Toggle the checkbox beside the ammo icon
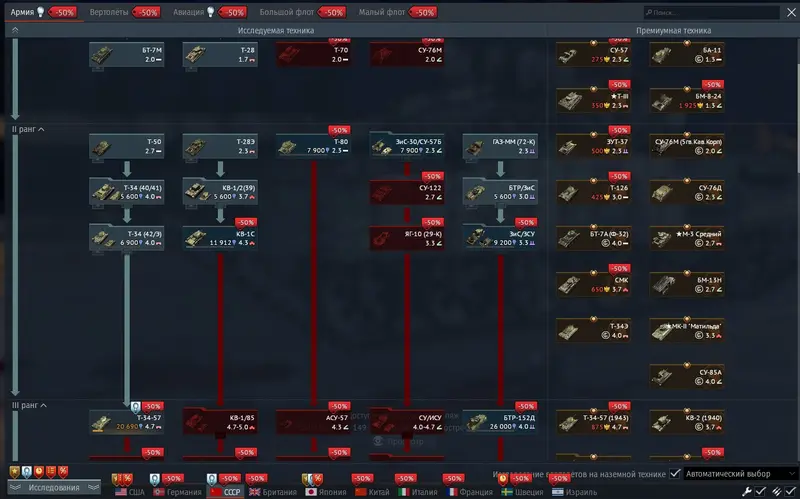Screen dimensions: 800x499 click(x=789, y=491)
